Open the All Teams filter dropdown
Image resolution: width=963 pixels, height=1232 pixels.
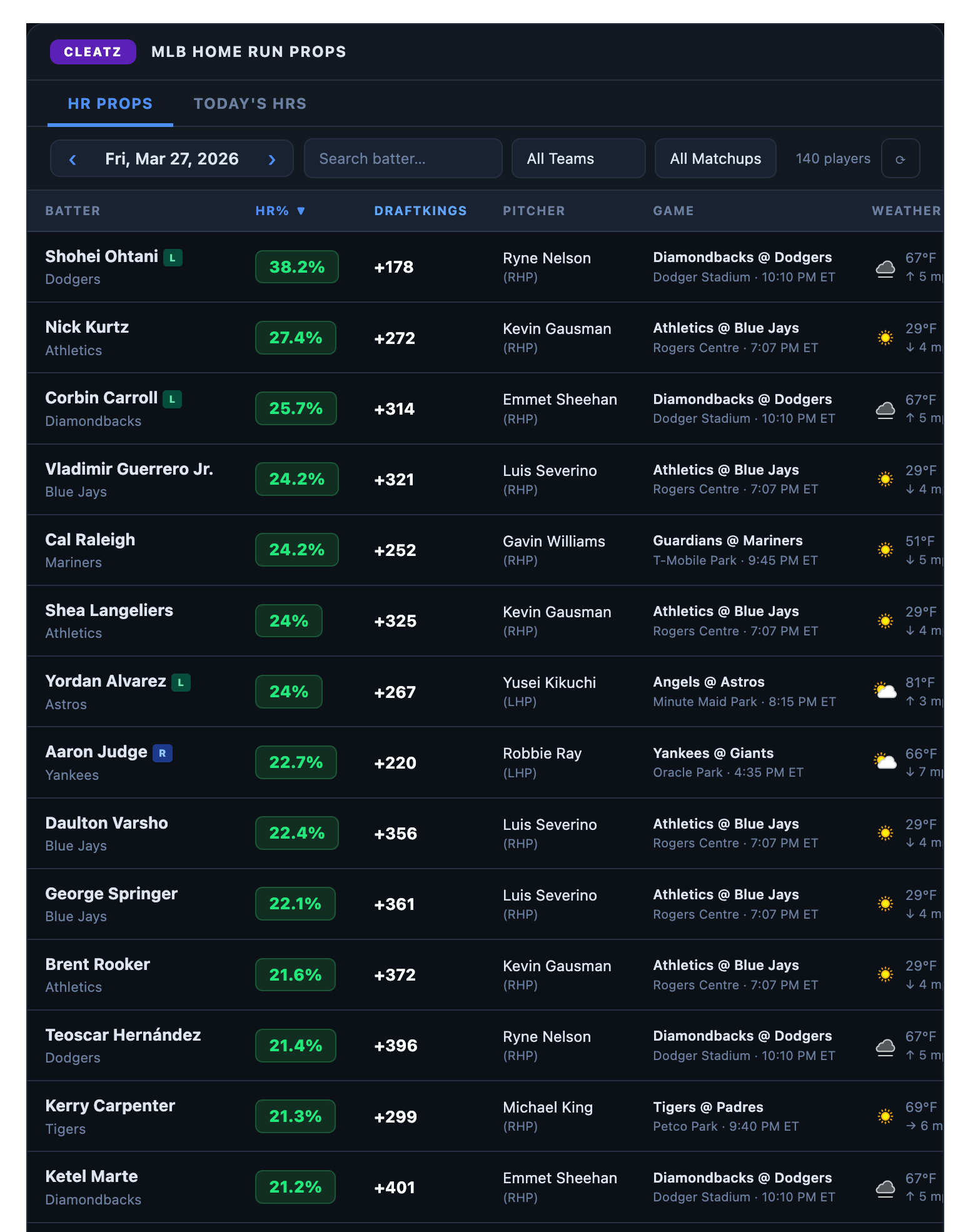[578, 158]
